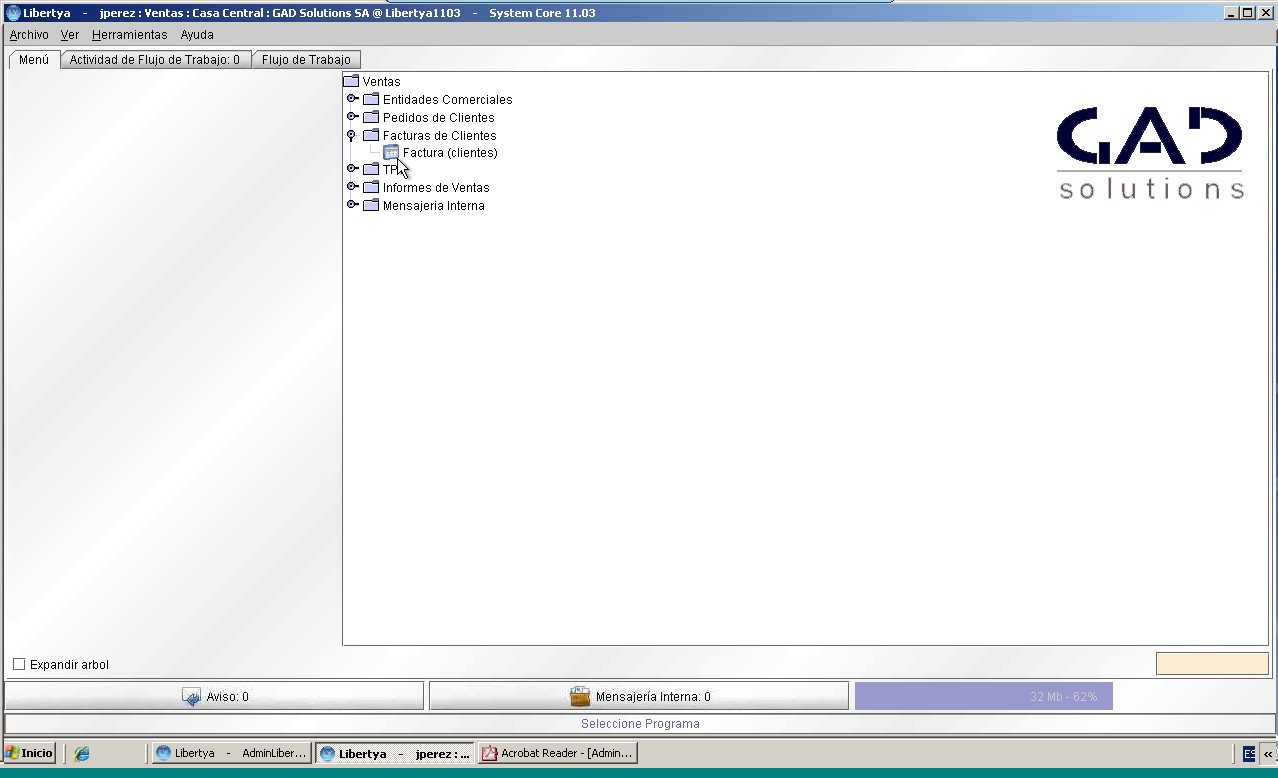
Task: Click the Libertya title bar app icon
Action: coord(13,13)
